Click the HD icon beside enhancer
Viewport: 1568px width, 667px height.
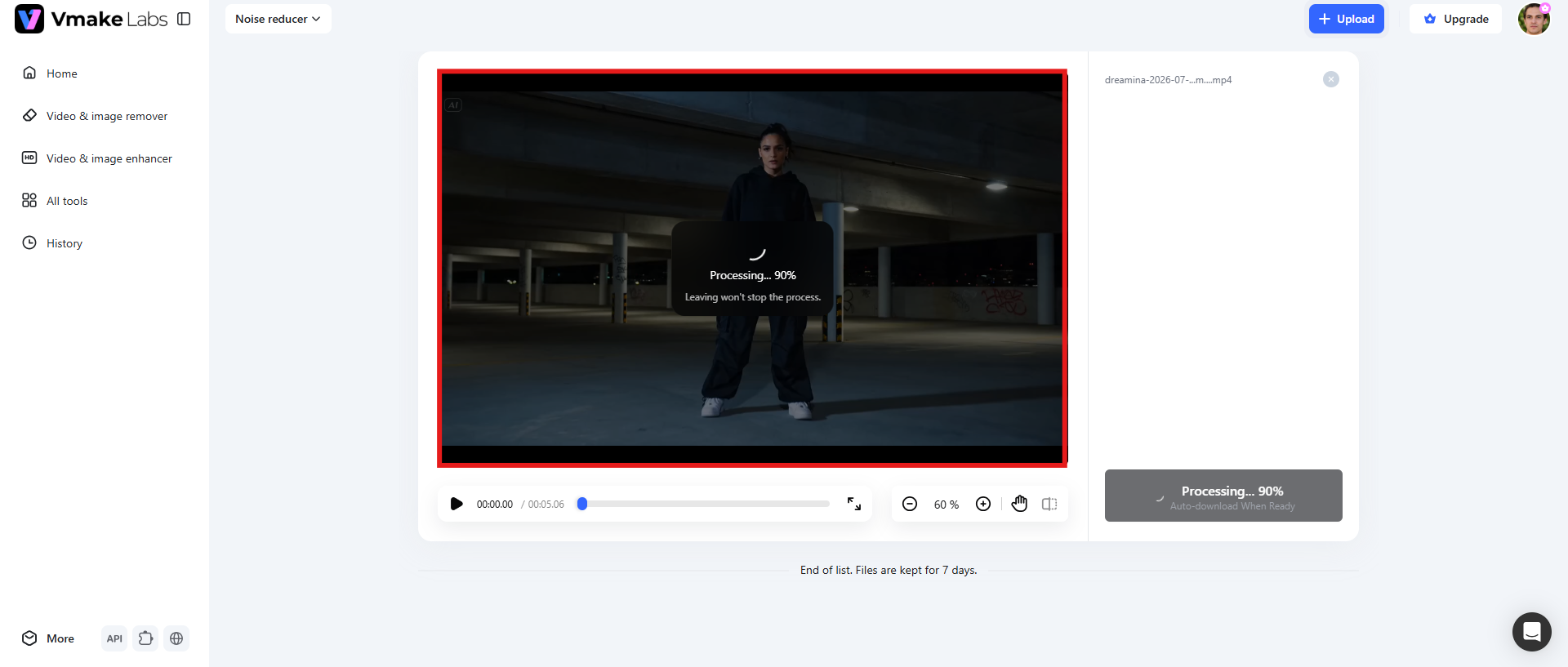29,158
